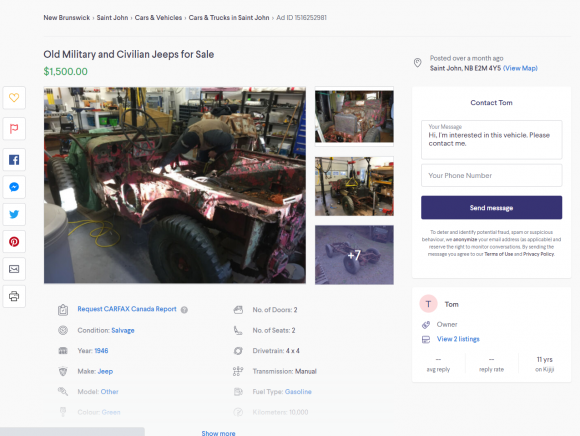
Task: Click the Salvage condition link
Action: [x=123, y=330]
